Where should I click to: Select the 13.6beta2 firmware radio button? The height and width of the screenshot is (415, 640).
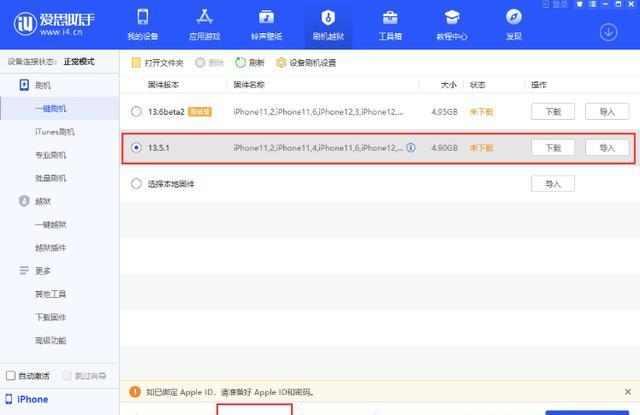point(136,111)
